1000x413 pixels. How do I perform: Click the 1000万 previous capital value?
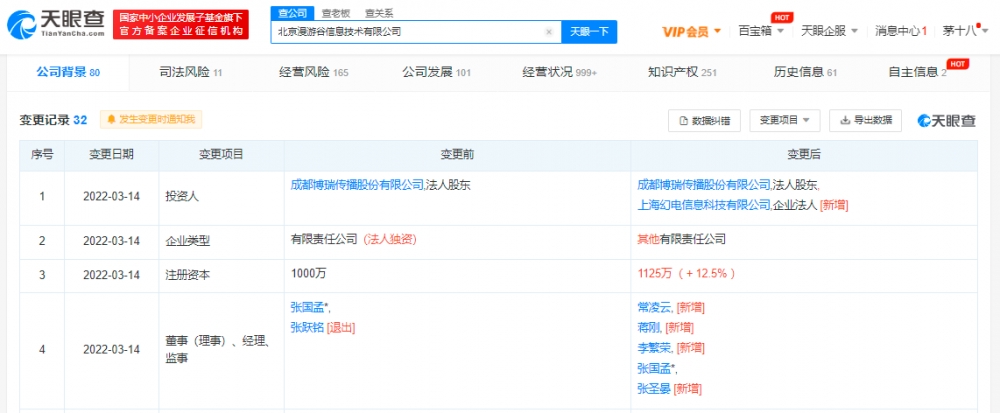[309, 273]
